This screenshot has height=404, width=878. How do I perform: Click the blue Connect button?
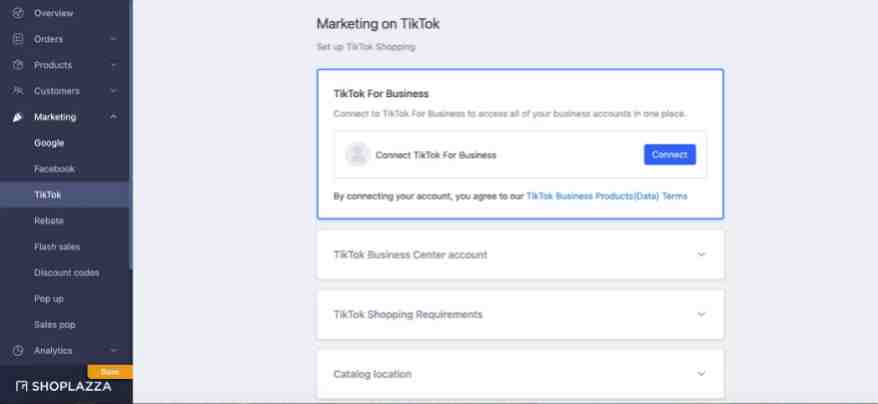670,155
